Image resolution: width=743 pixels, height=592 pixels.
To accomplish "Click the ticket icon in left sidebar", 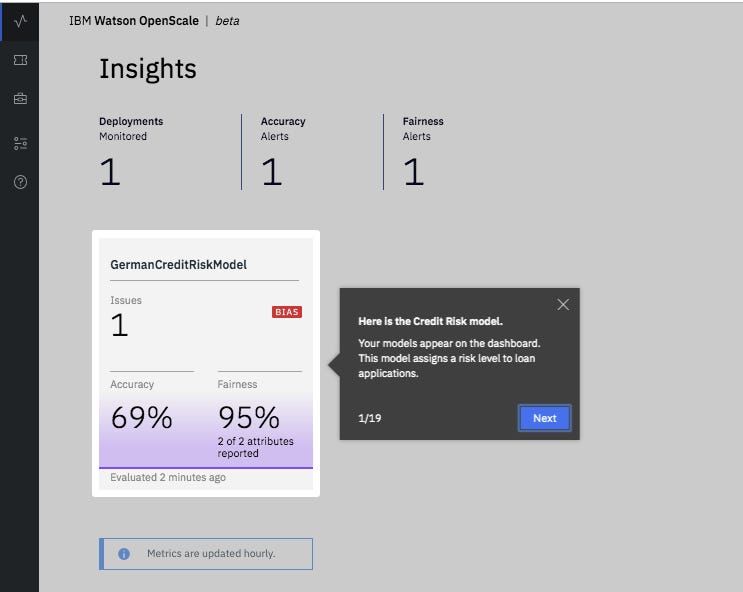I will 20,61.
